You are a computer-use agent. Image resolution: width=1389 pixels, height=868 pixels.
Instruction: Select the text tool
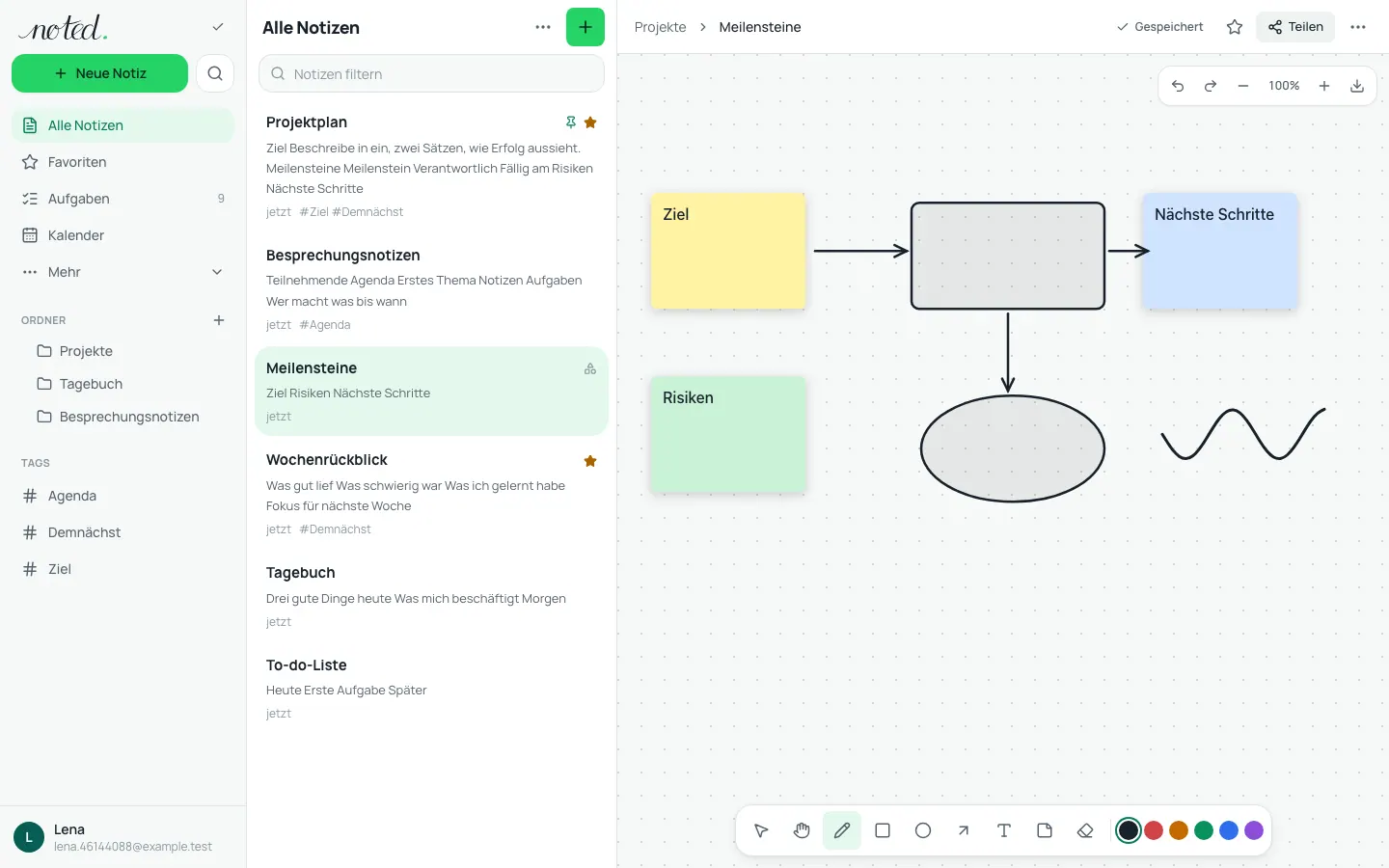(1004, 830)
